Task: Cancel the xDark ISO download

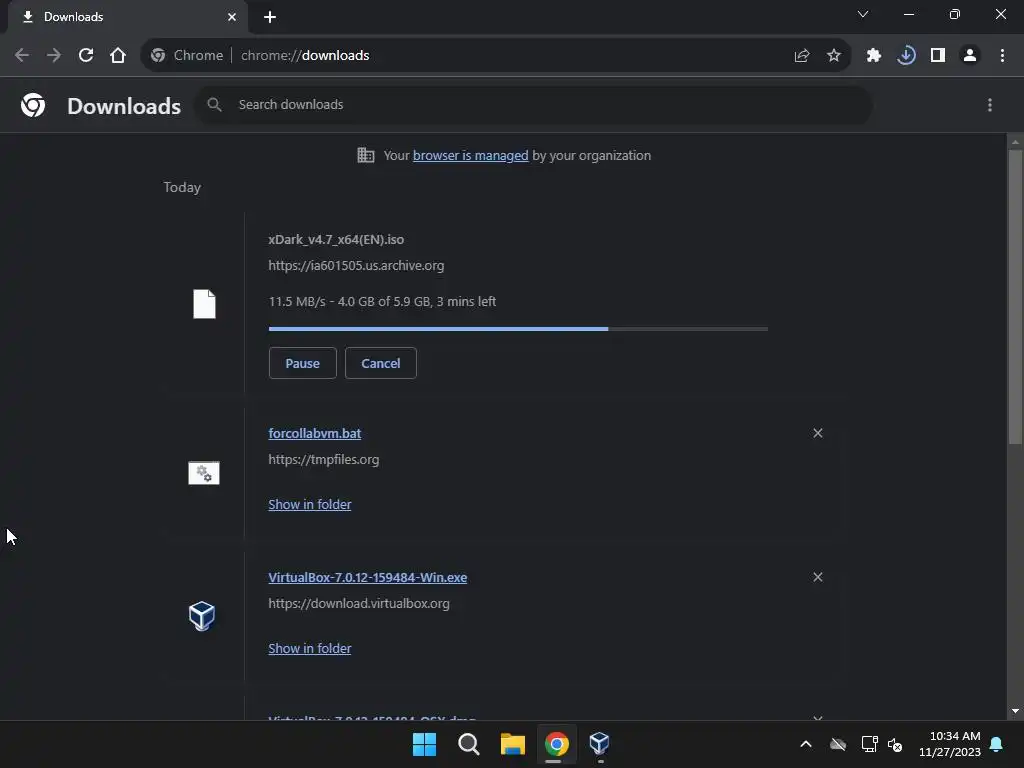Action: 381,363
